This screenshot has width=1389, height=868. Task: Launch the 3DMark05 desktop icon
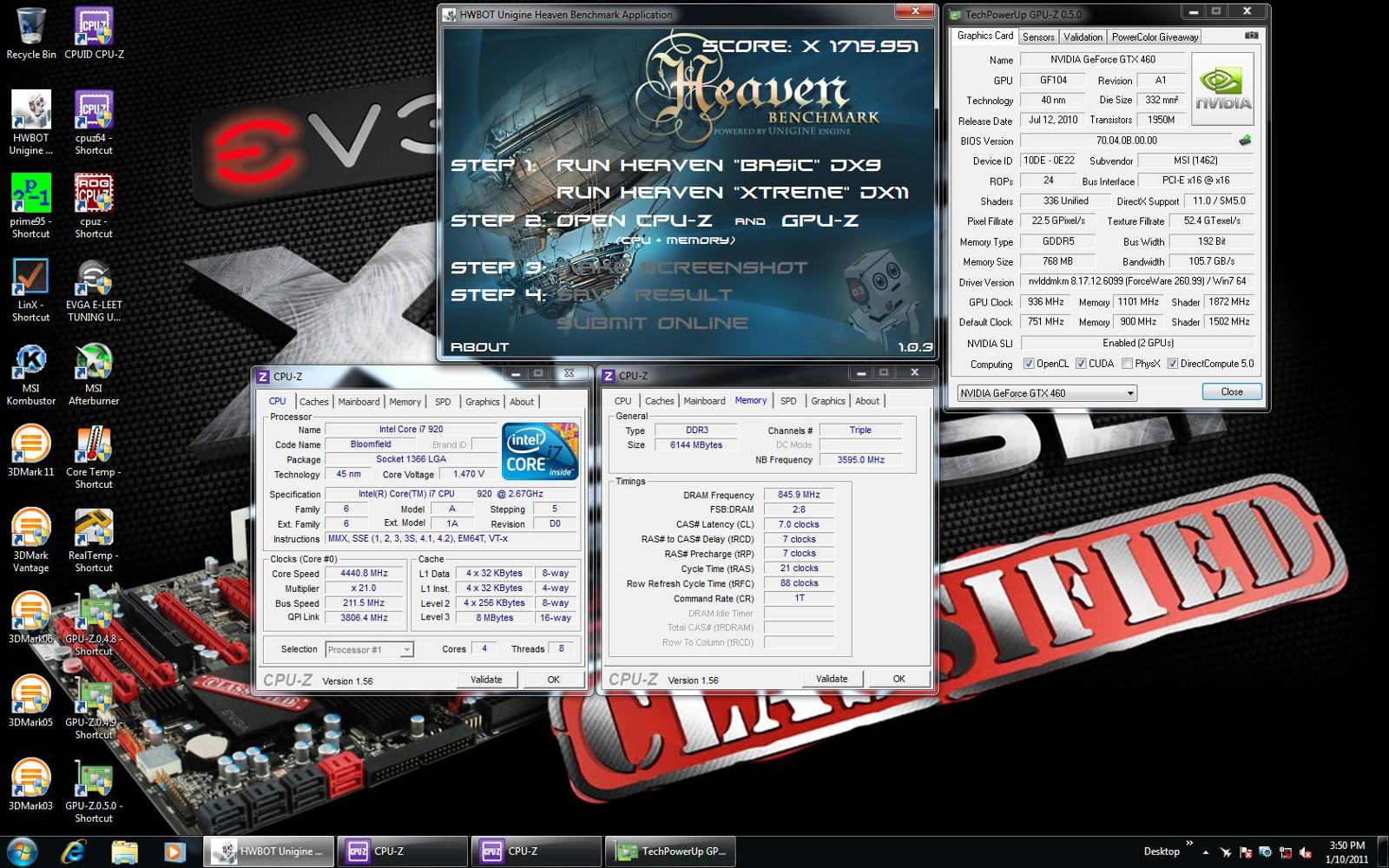coord(30,700)
